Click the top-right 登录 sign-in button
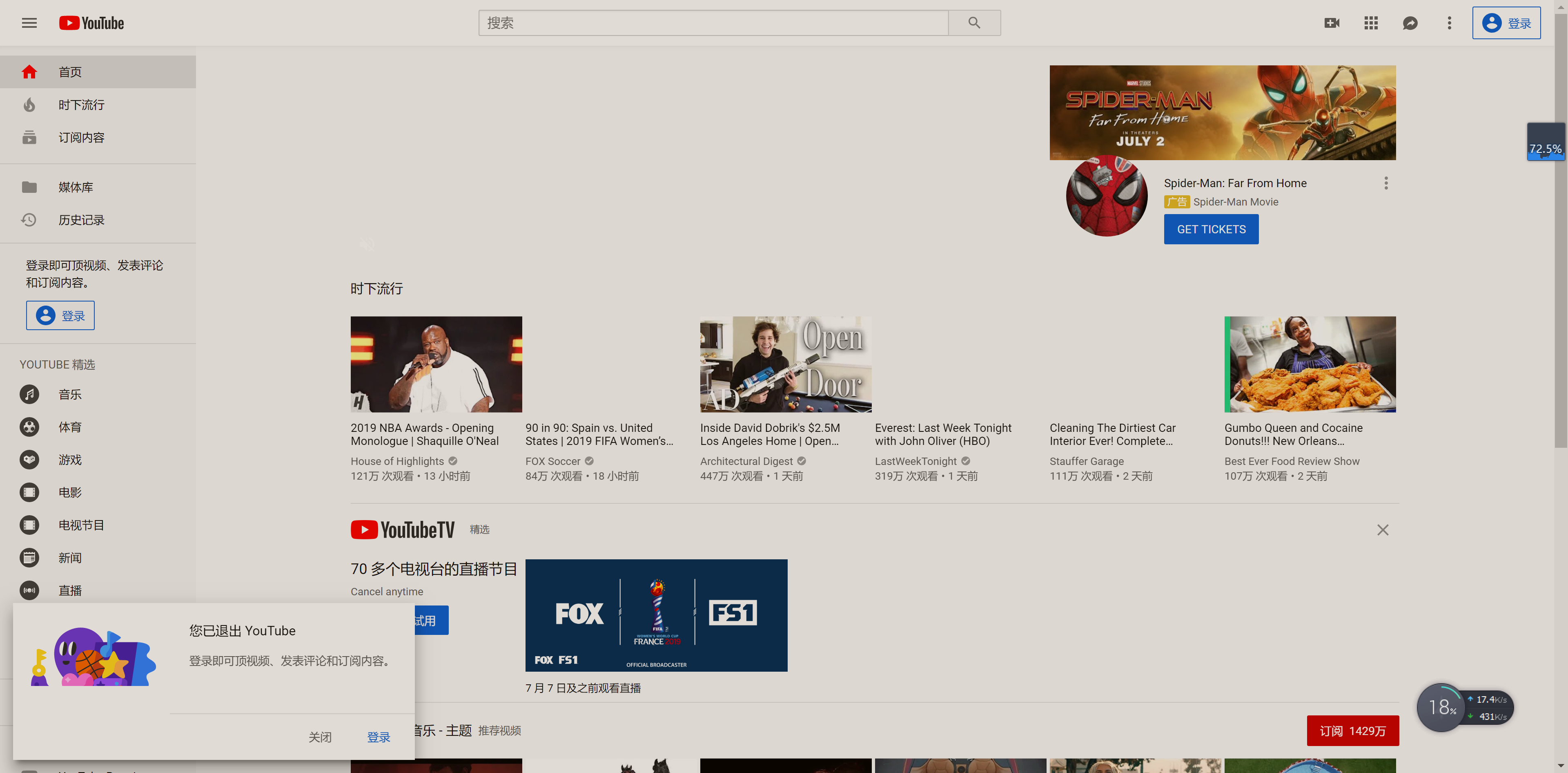This screenshot has height=773, width=1568. tap(1506, 23)
